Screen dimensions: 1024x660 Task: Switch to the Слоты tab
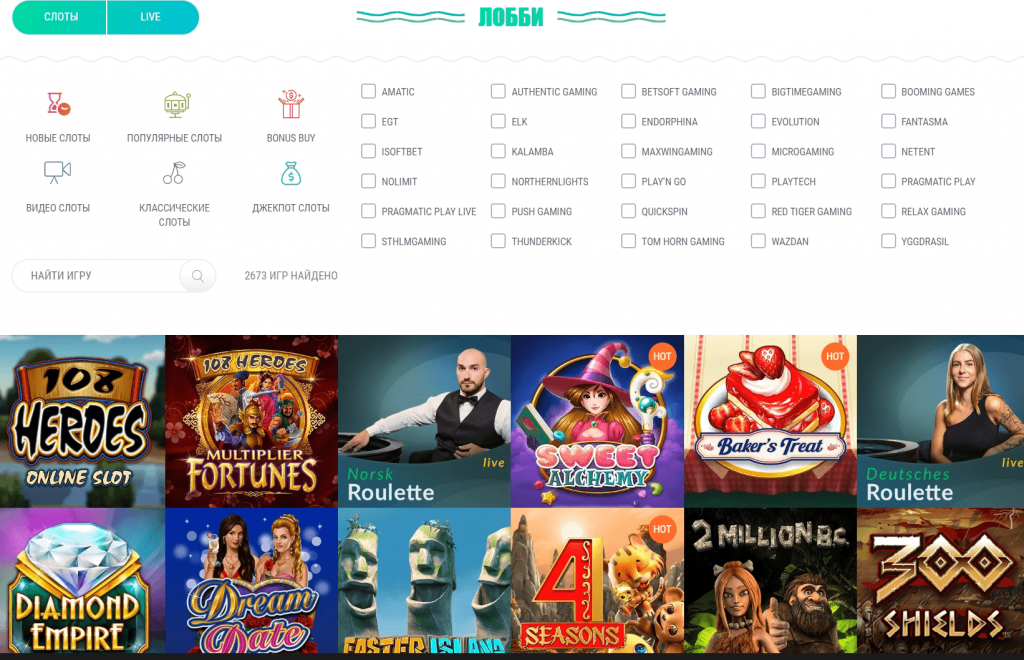pyautogui.click(x=59, y=17)
